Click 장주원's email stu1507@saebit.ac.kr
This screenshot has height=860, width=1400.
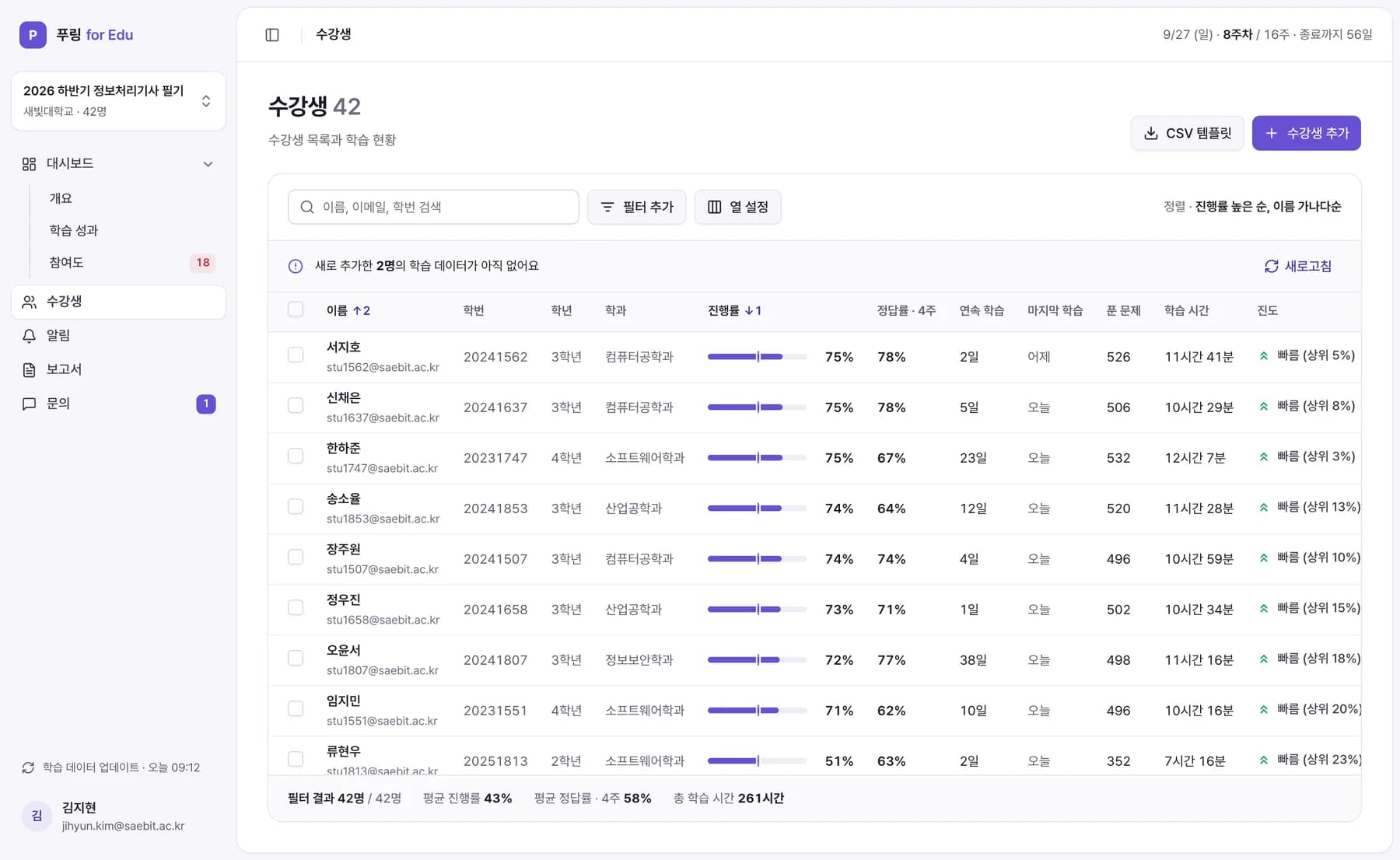click(x=383, y=569)
